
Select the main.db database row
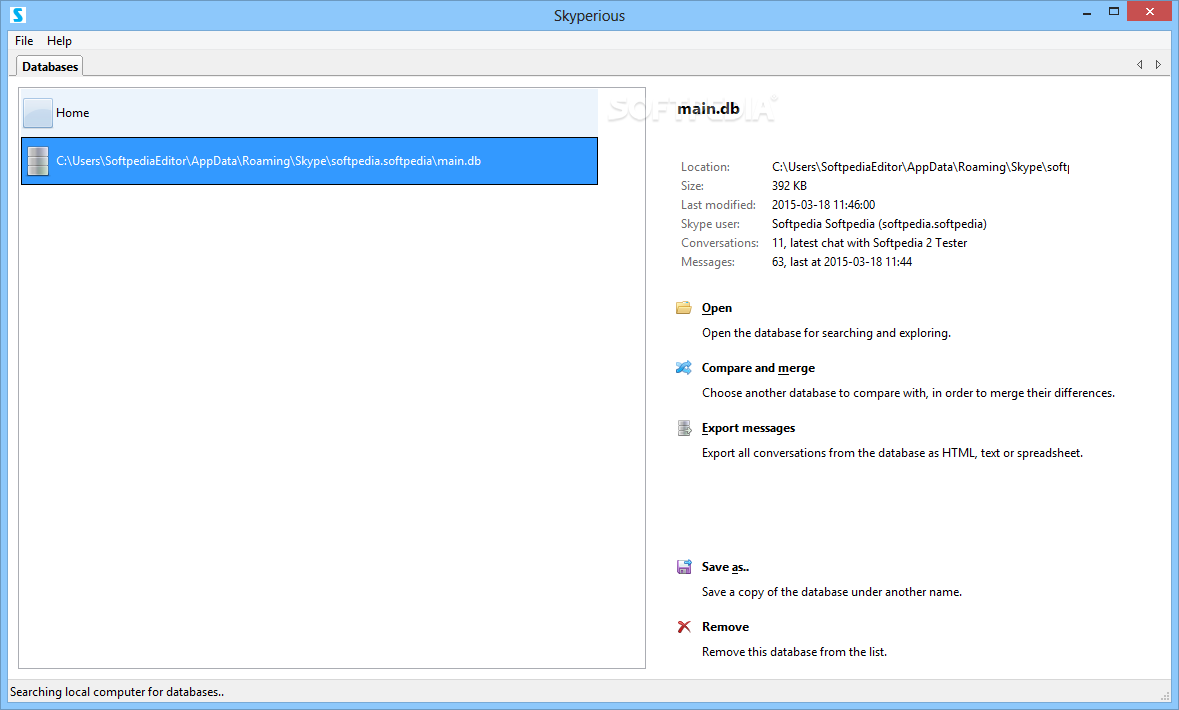tap(309, 161)
